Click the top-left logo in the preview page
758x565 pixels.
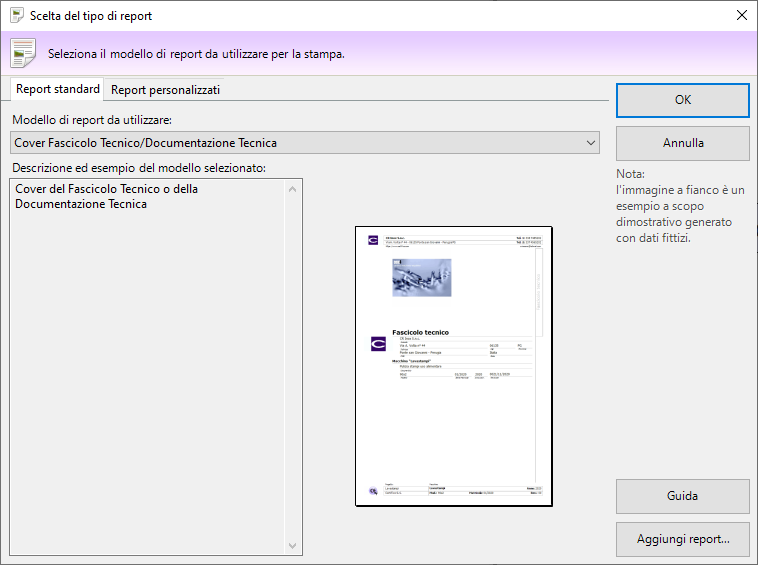pos(373,240)
